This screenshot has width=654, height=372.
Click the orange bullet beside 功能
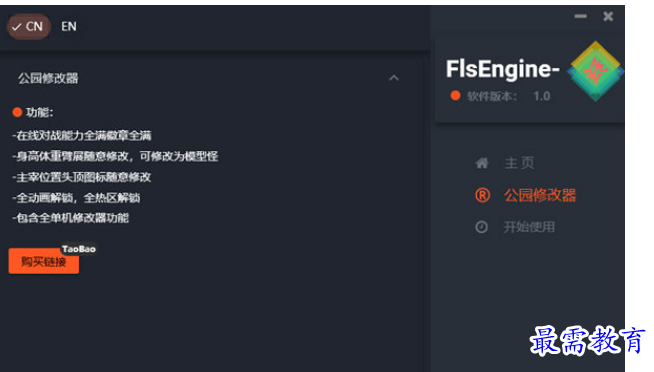17,112
